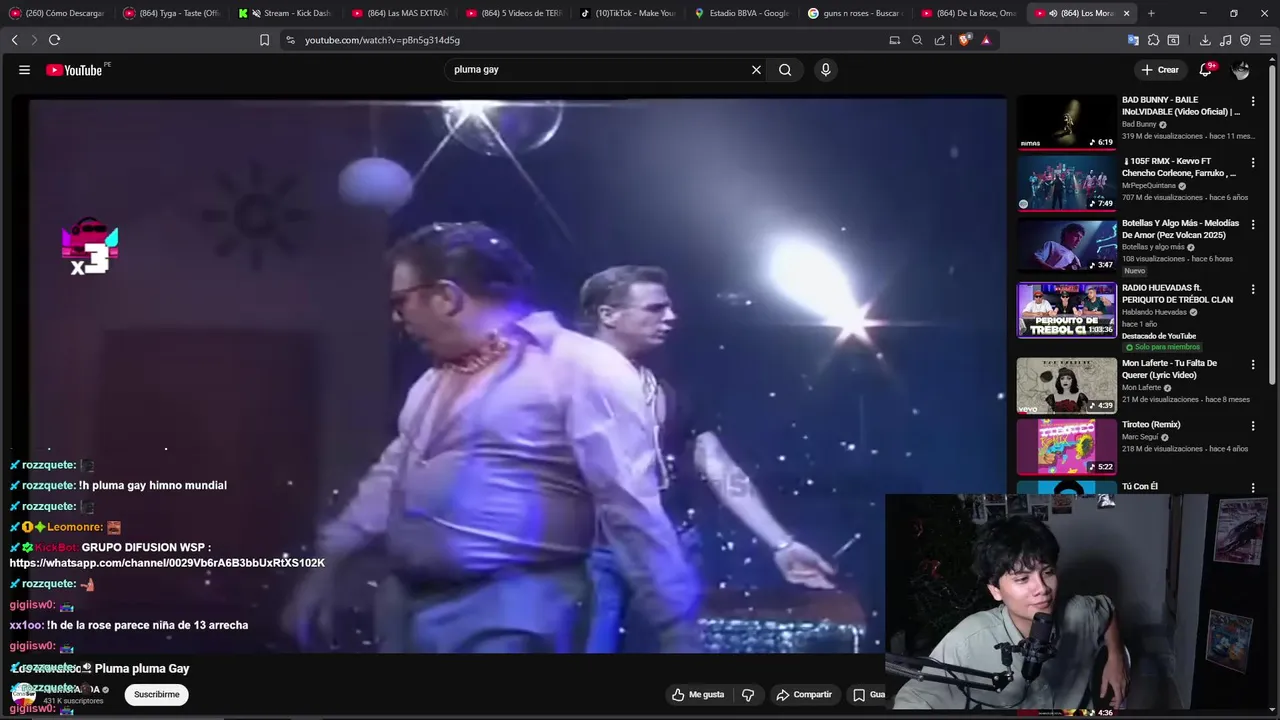
Task: Go forward with the browser forward arrow
Action: click(34, 40)
